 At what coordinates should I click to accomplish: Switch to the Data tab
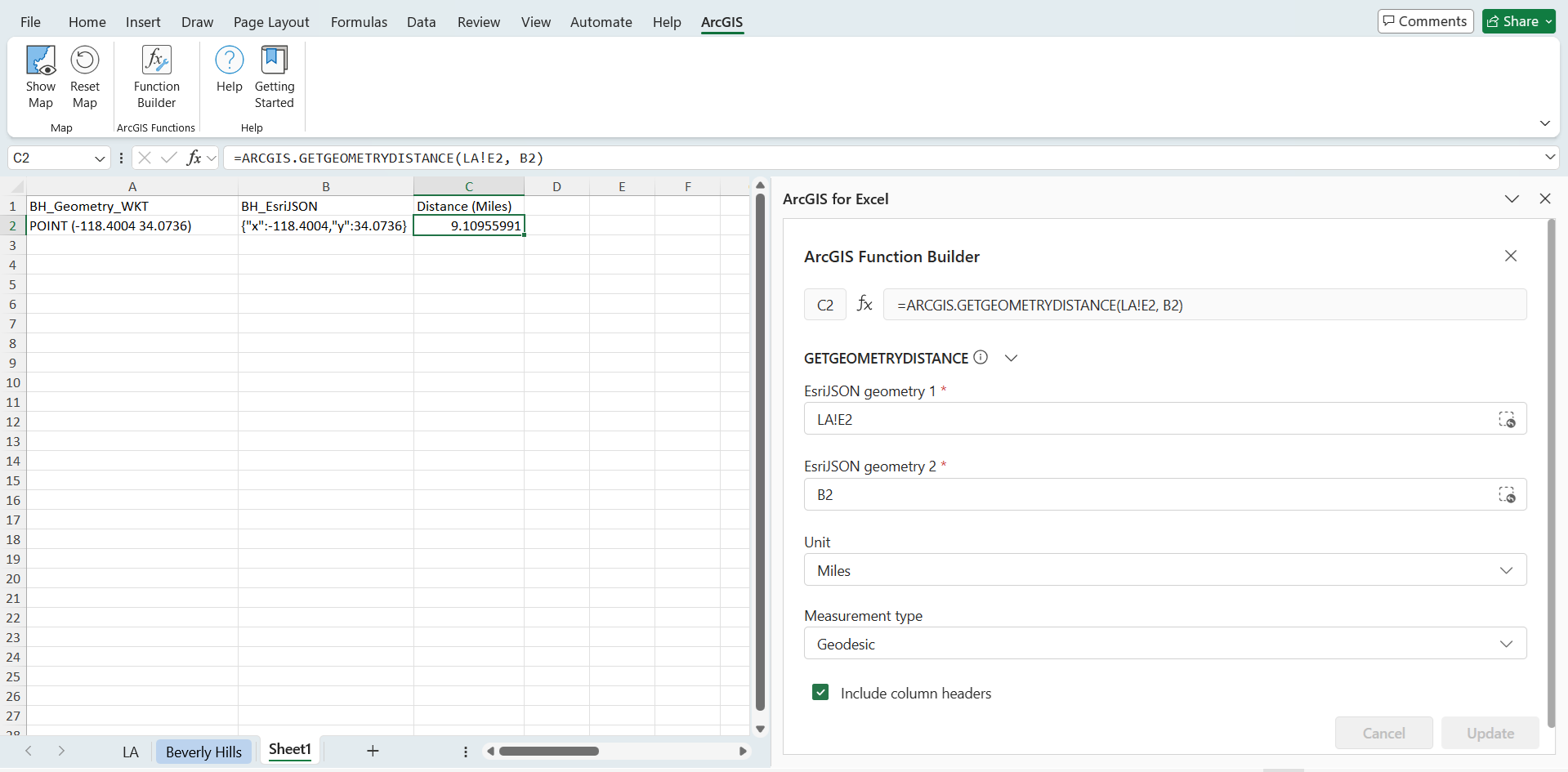tap(421, 22)
